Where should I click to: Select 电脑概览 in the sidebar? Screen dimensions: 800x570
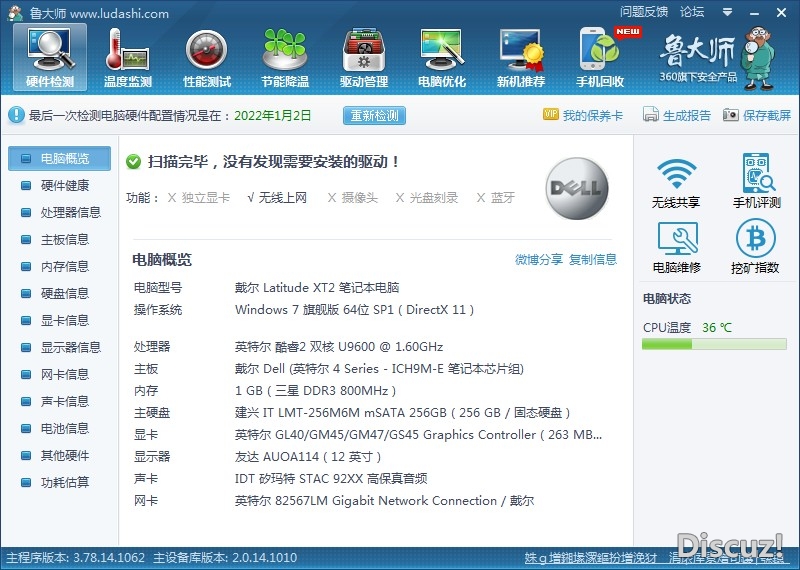click(59, 159)
